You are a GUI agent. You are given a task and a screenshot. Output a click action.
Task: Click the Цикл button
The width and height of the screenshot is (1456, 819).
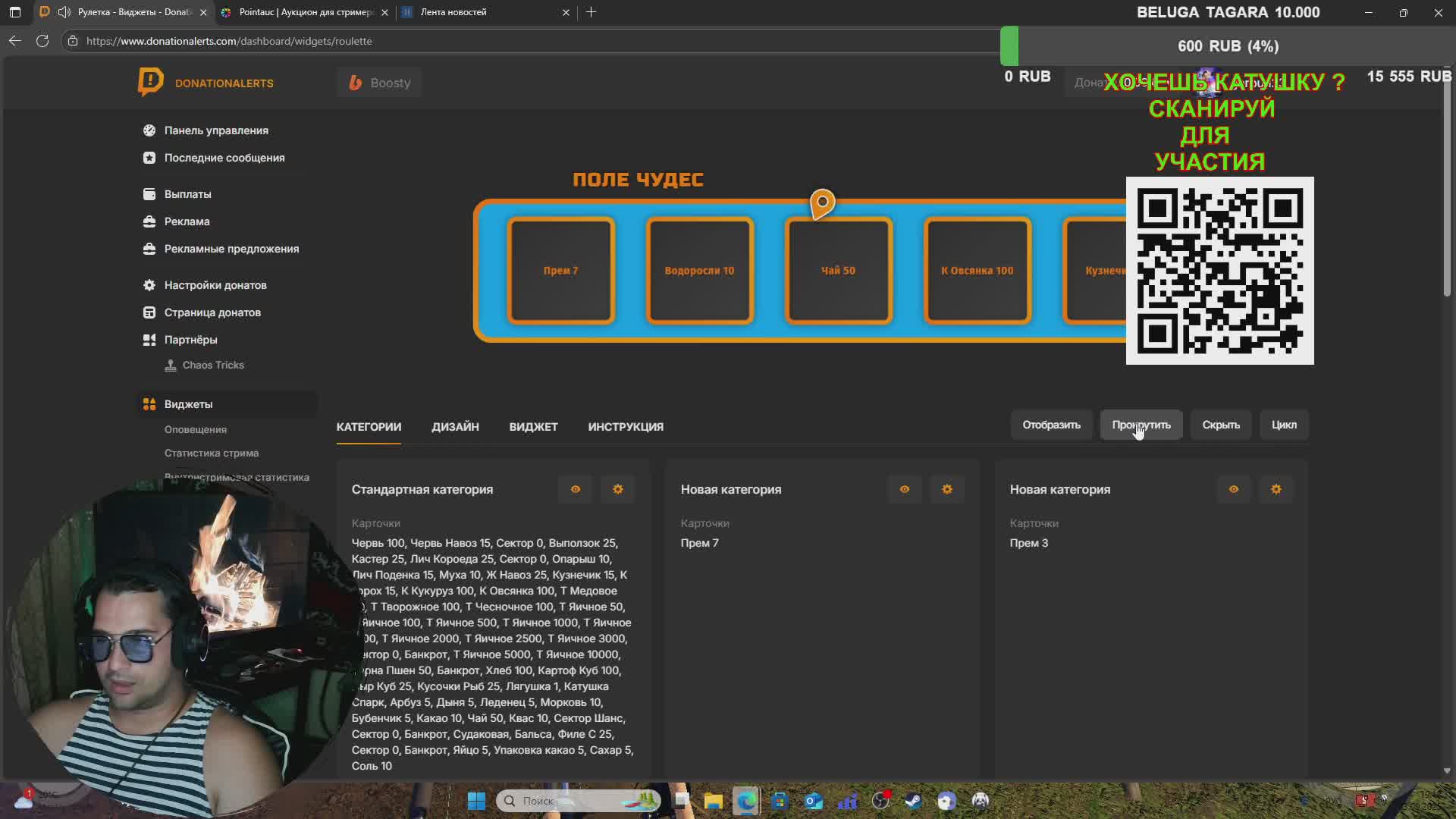pyautogui.click(x=1284, y=425)
